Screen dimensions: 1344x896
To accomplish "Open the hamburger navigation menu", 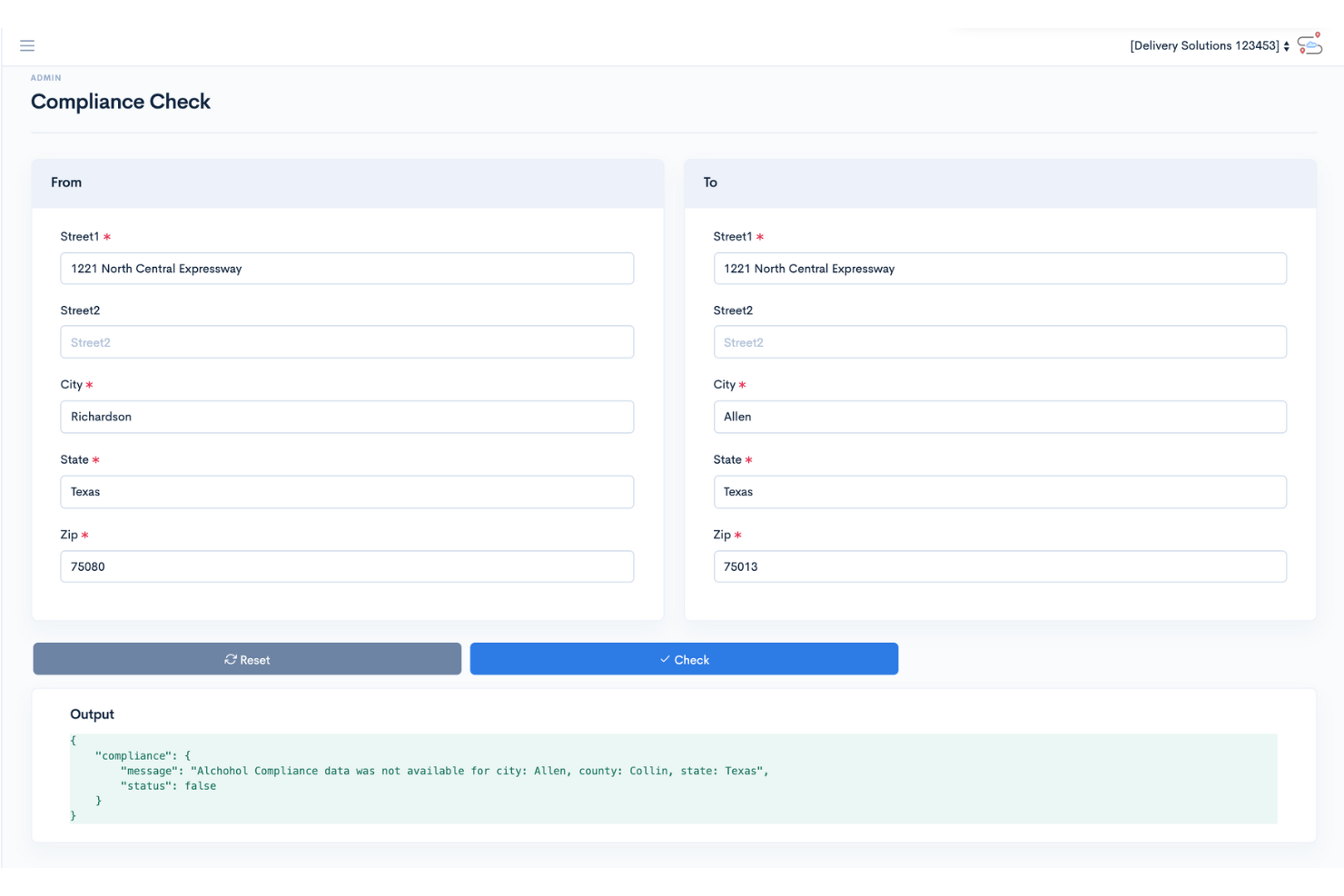I will (x=26, y=45).
